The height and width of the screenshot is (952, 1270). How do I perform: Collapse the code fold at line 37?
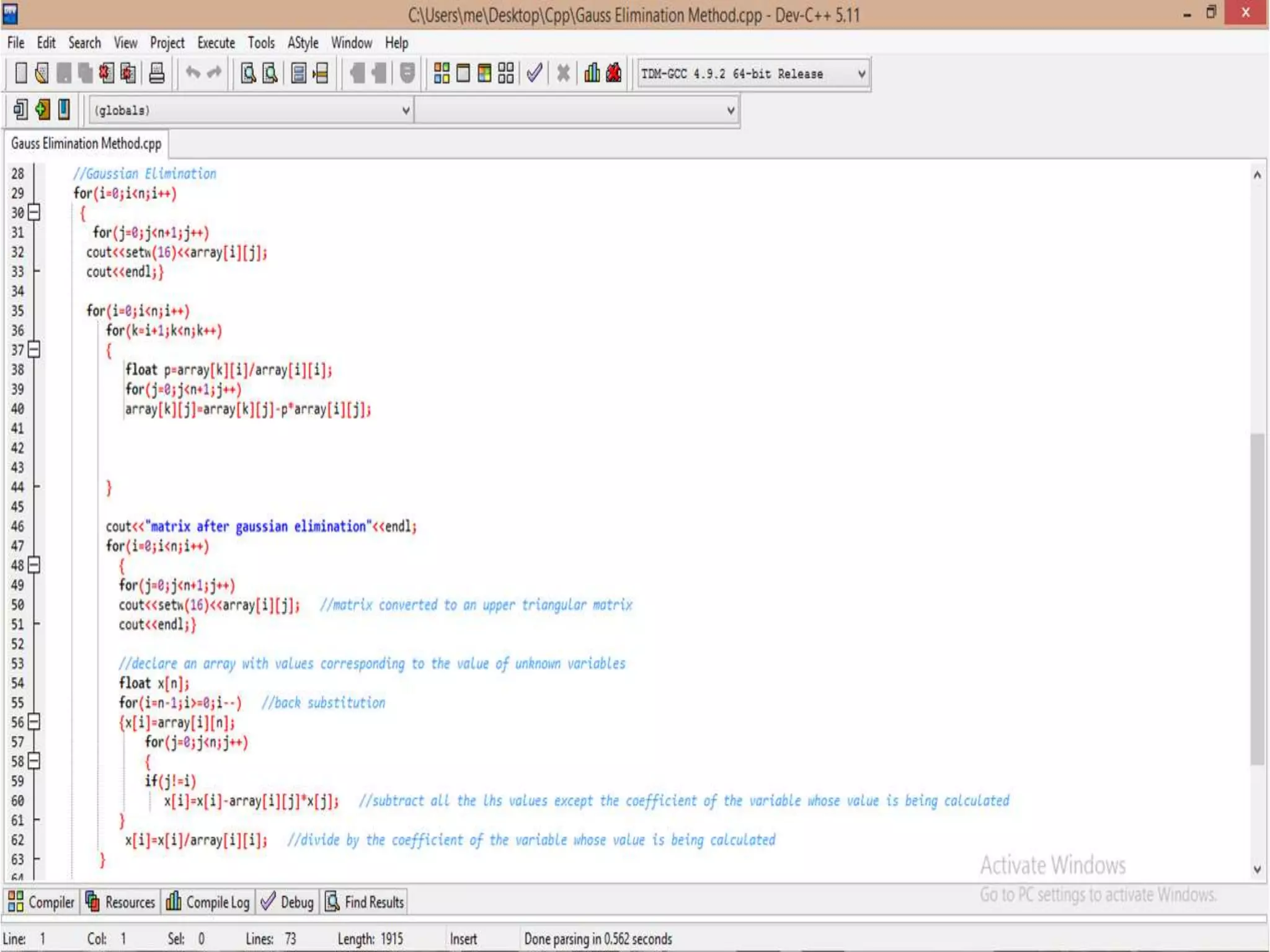35,350
